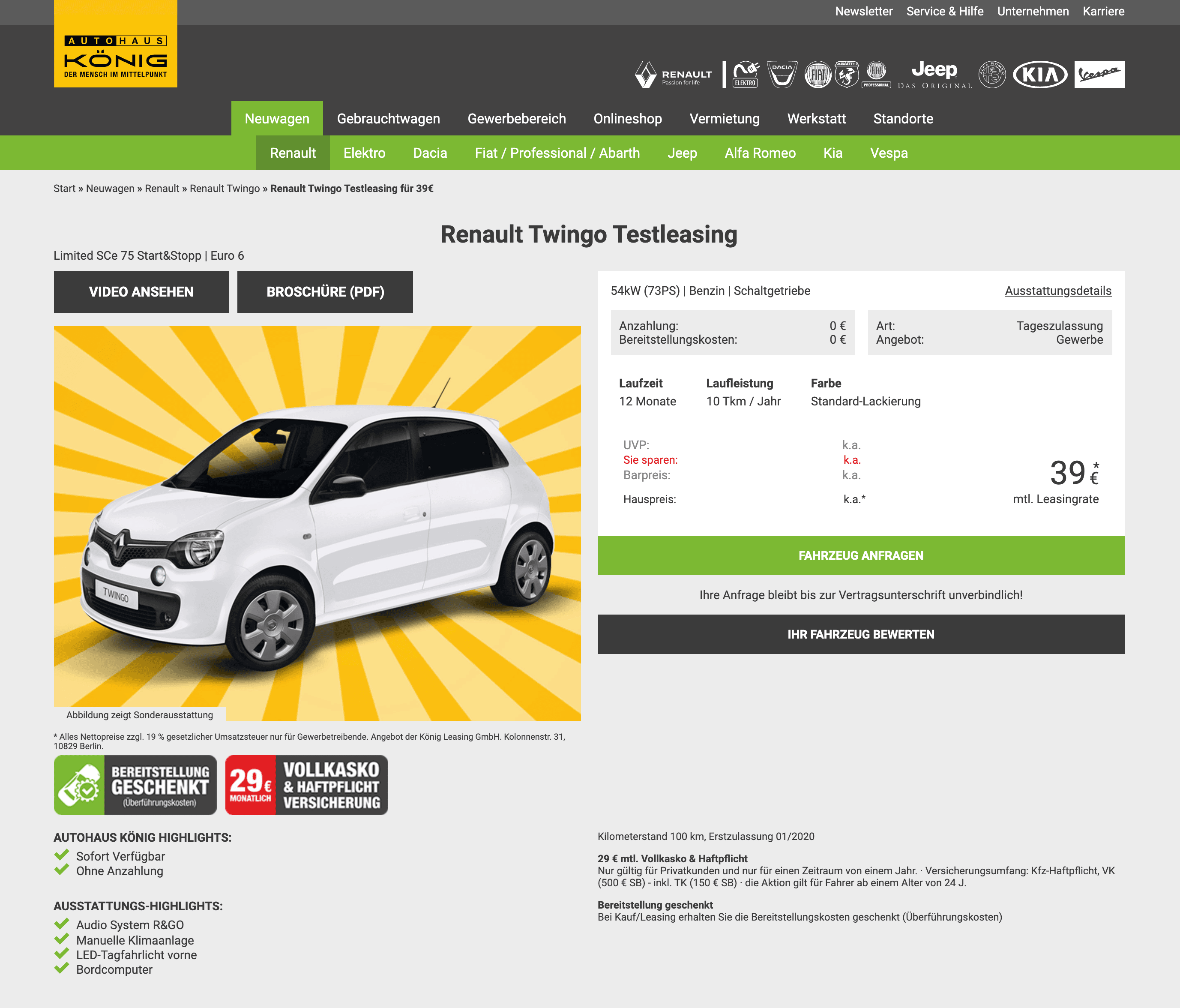Click the white Twingo car image
The width and height of the screenshot is (1180, 1008).
317,523
